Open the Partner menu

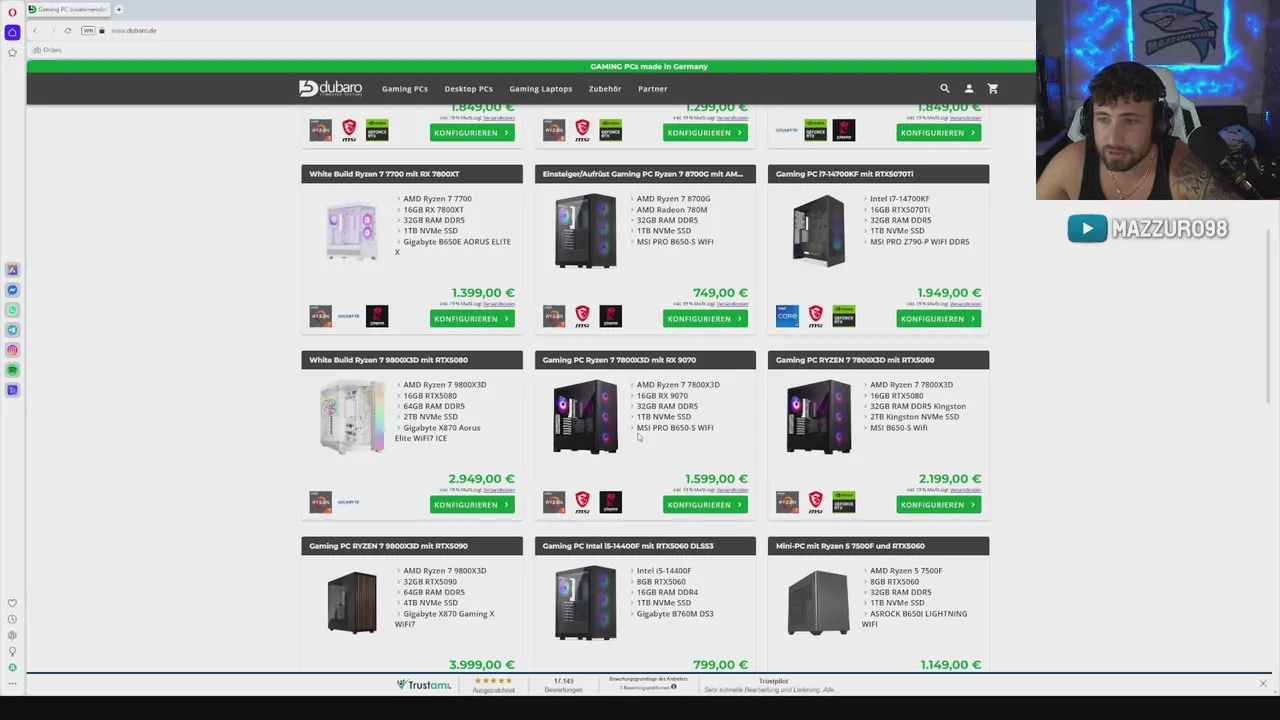(653, 89)
